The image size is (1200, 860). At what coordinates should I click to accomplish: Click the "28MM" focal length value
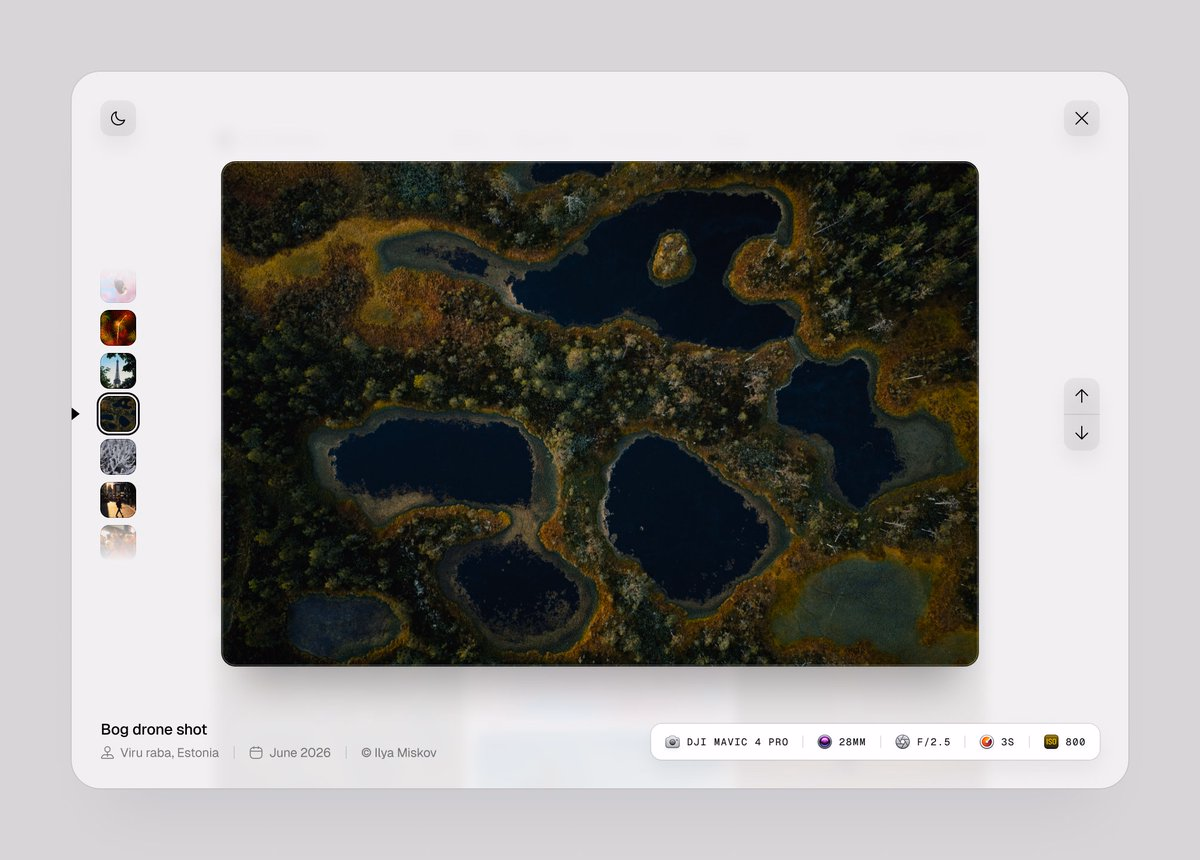[x=853, y=742]
